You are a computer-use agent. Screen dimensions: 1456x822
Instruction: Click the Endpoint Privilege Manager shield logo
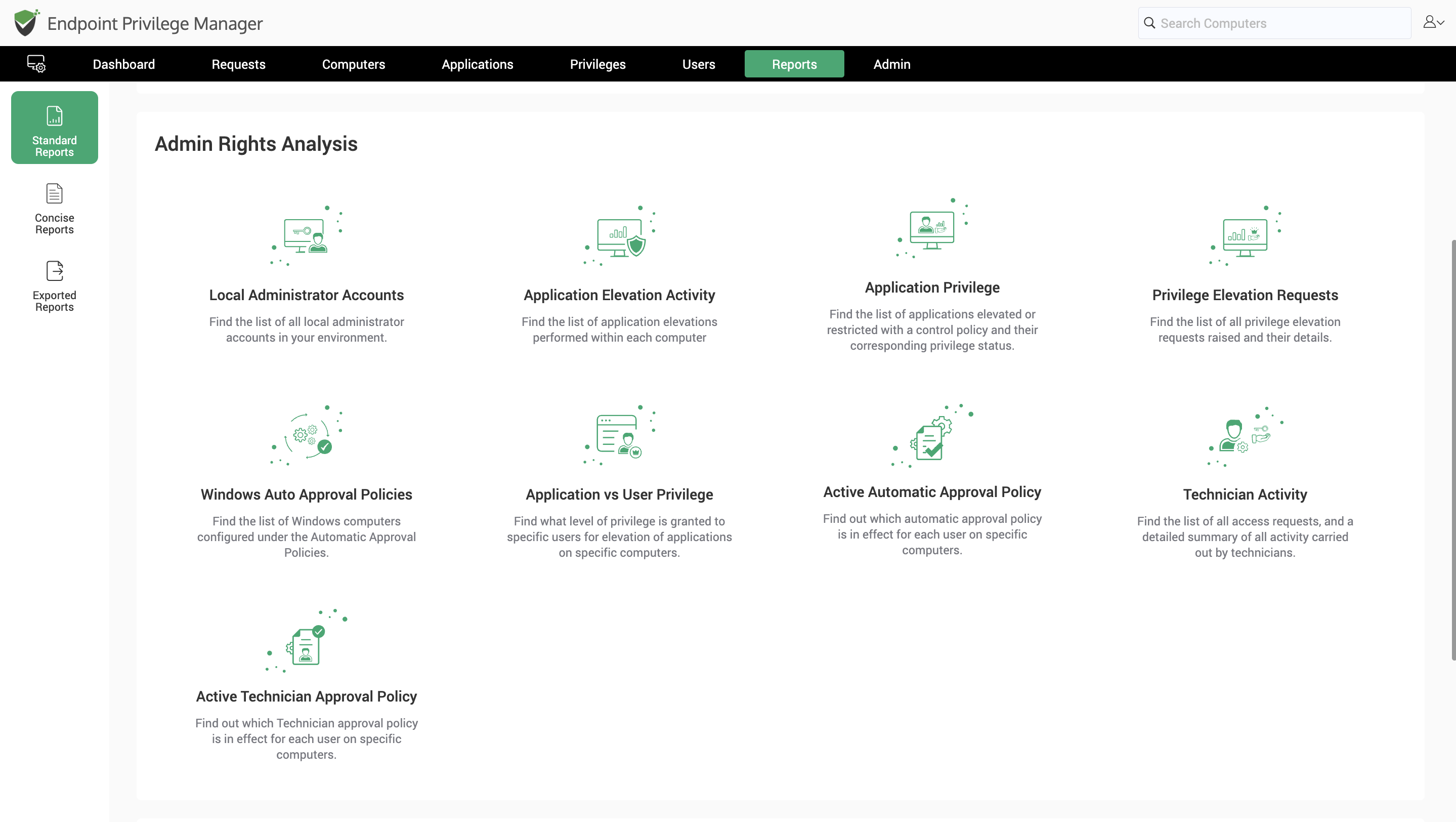(27, 23)
